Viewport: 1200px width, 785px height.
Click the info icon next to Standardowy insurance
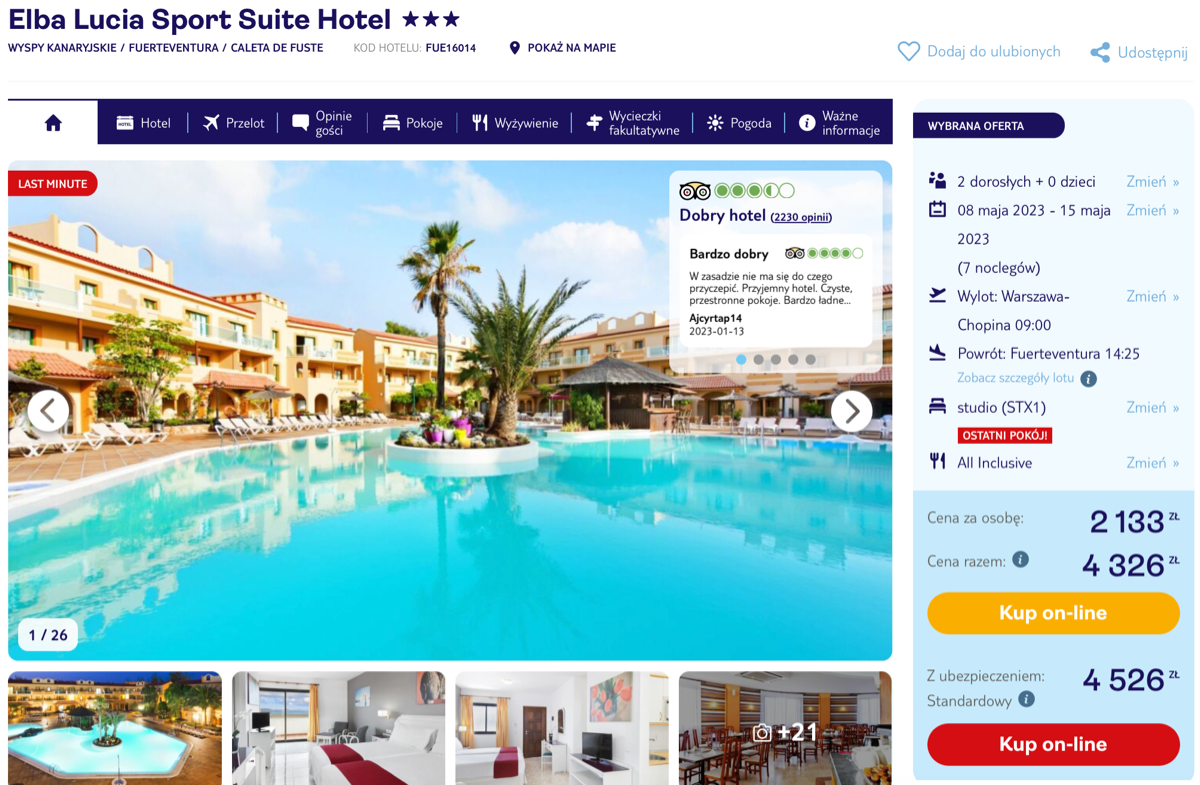point(1026,700)
